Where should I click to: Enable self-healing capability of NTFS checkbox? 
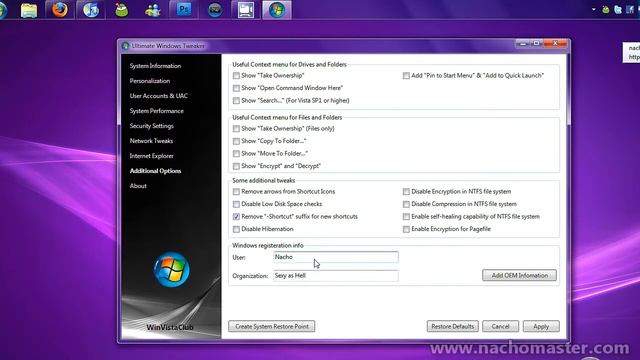click(406, 216)
